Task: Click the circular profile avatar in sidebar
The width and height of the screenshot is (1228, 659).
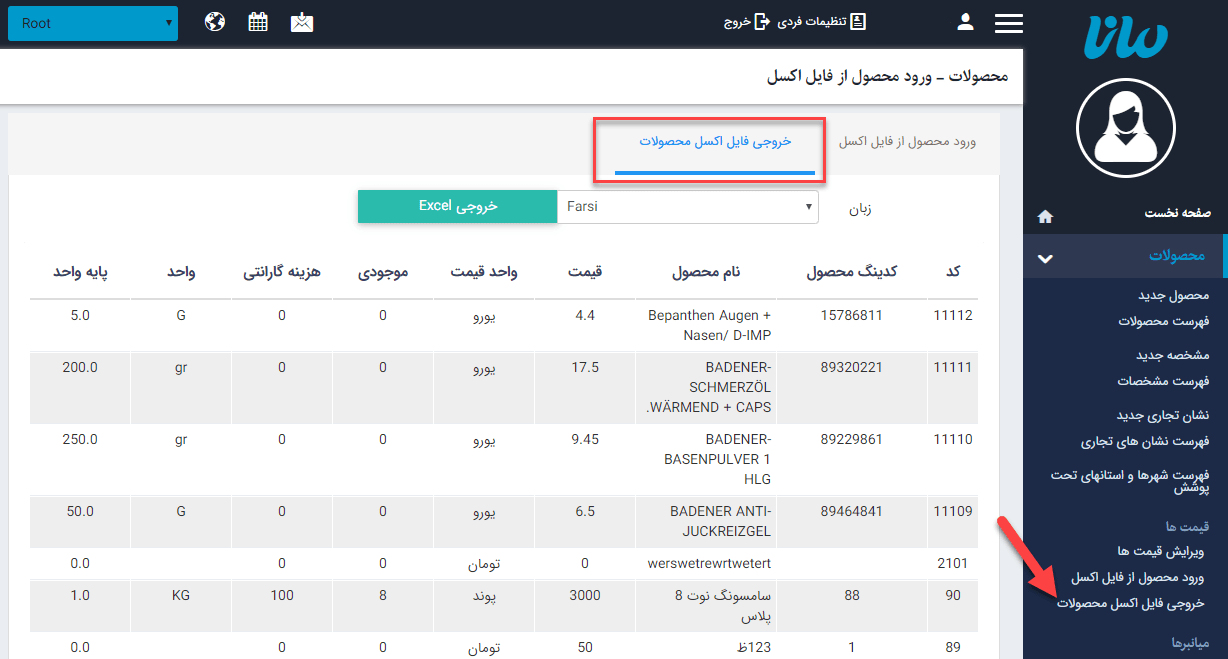Action: click(1125, 128)
